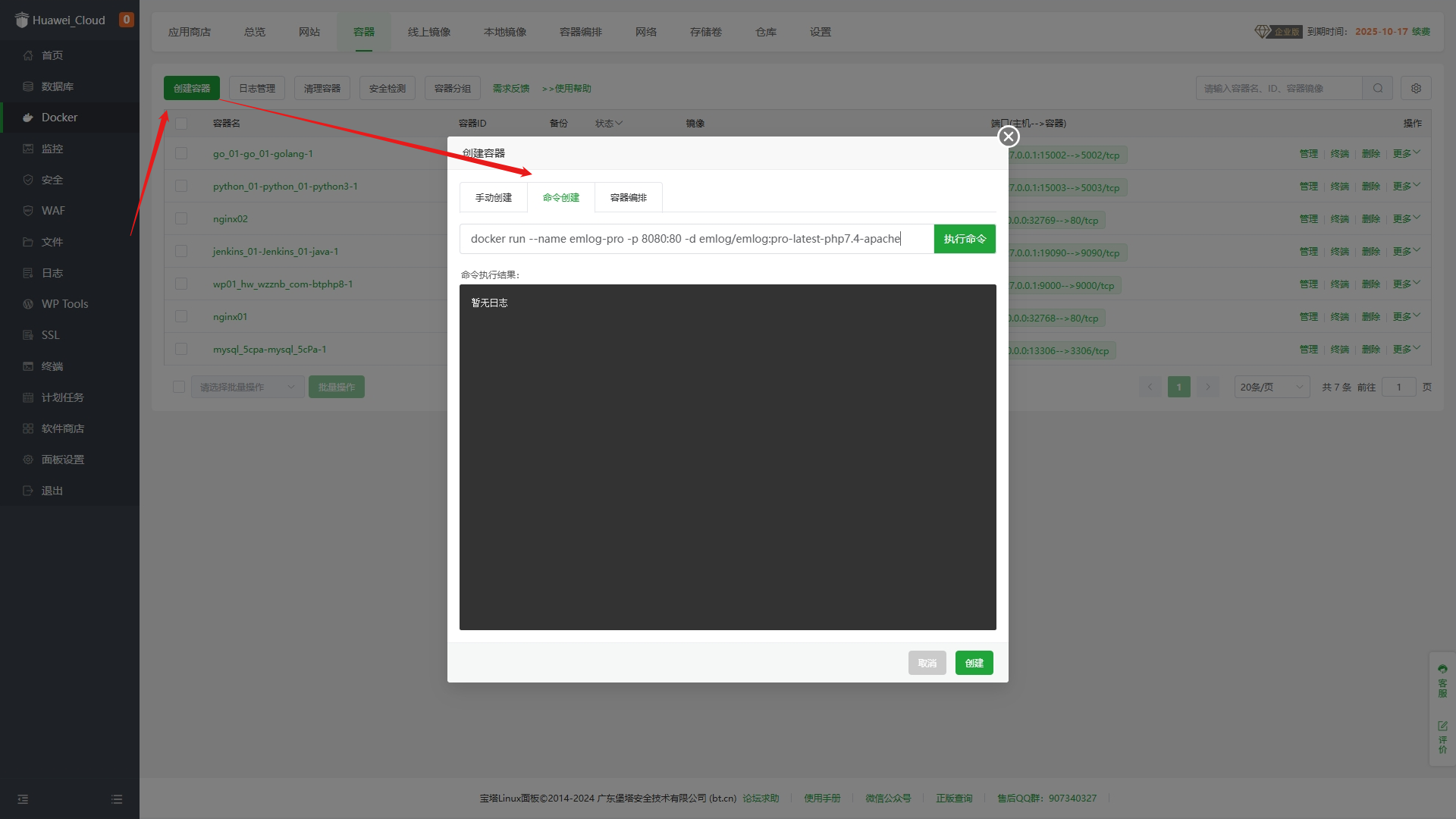Open the 请选择批量操作 dropdown

247,387
